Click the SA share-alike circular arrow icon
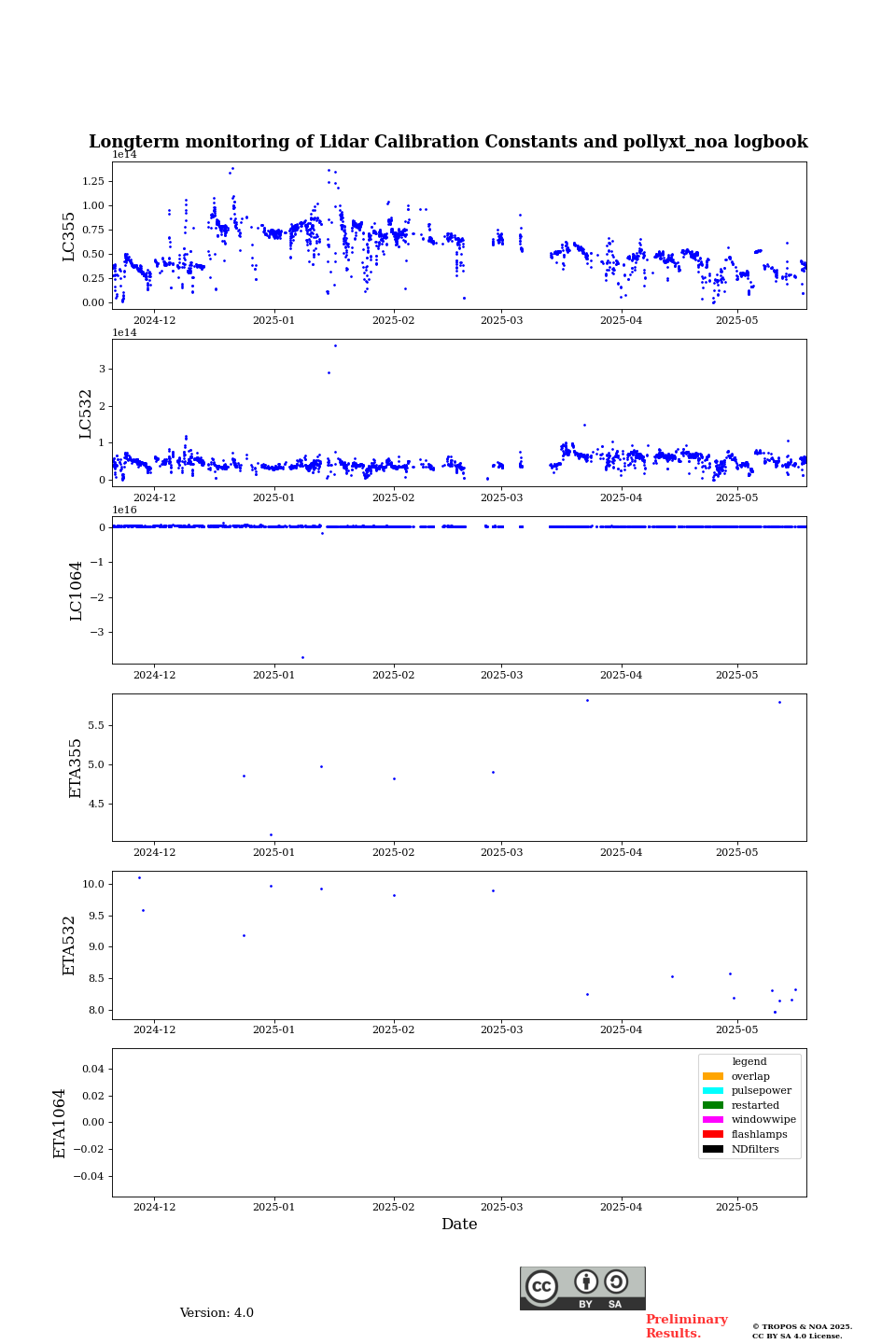Viewport: 896px width, 1344px height. 616,1281
